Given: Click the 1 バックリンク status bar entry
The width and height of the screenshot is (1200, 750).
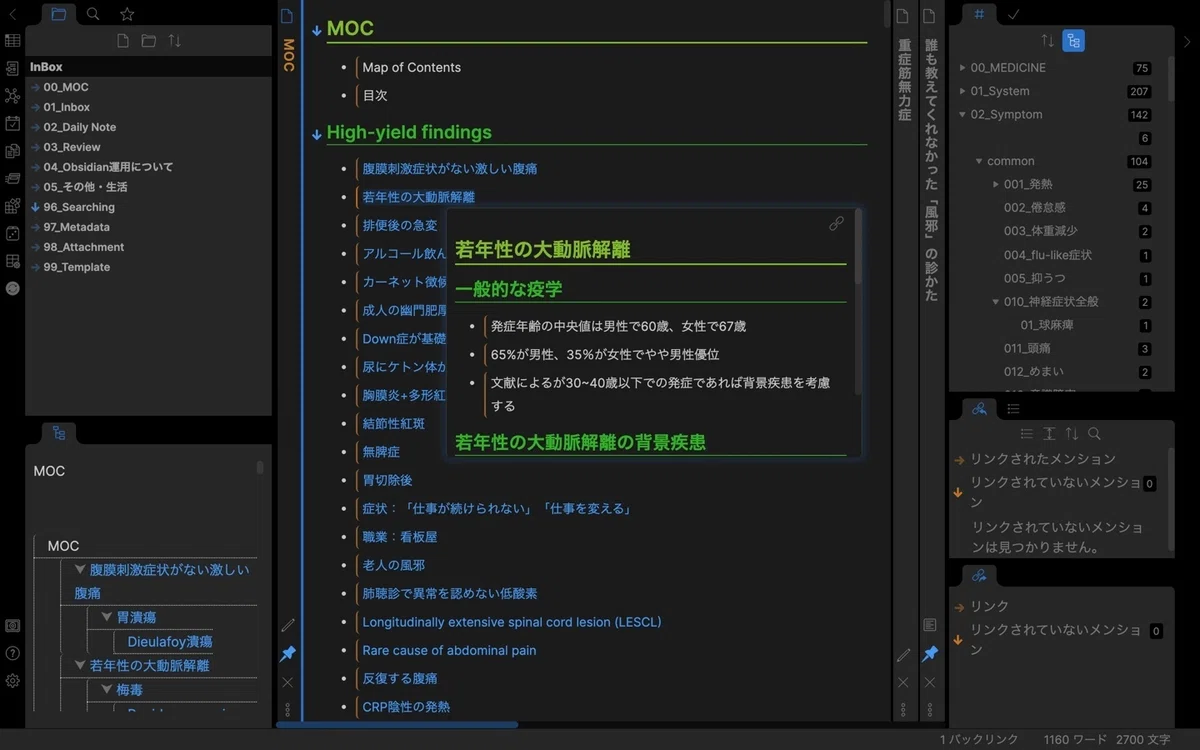Looking at the screenshot, I should tap(979, 740).
